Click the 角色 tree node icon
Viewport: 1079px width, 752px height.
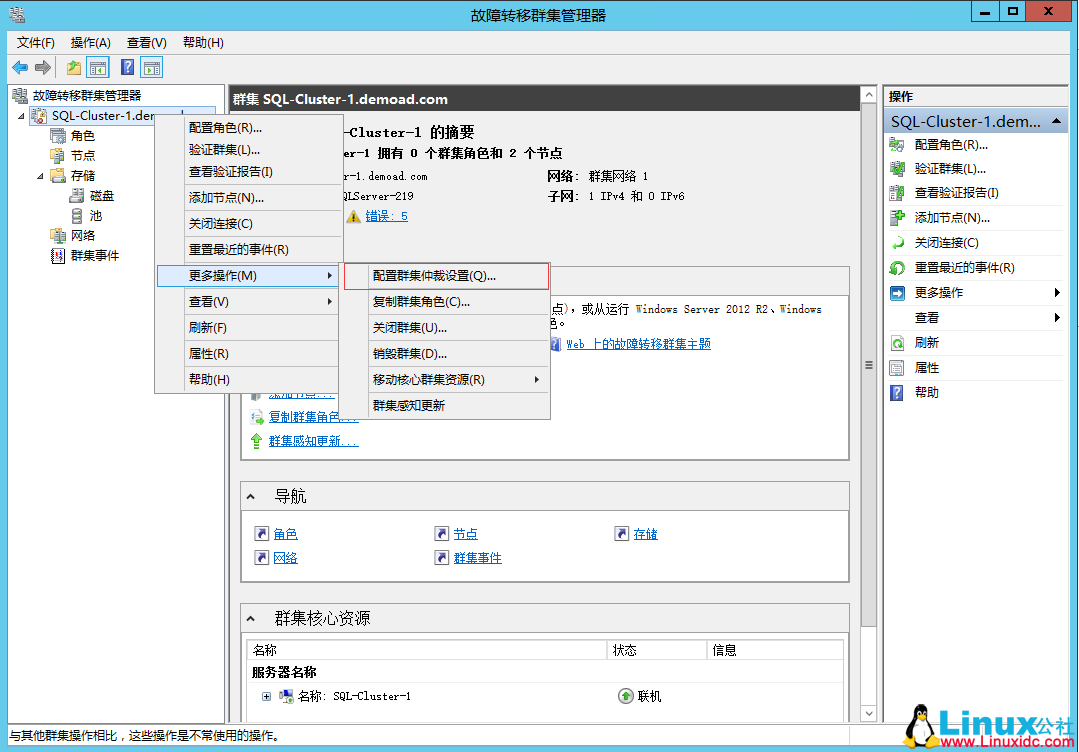pos(58,136)
